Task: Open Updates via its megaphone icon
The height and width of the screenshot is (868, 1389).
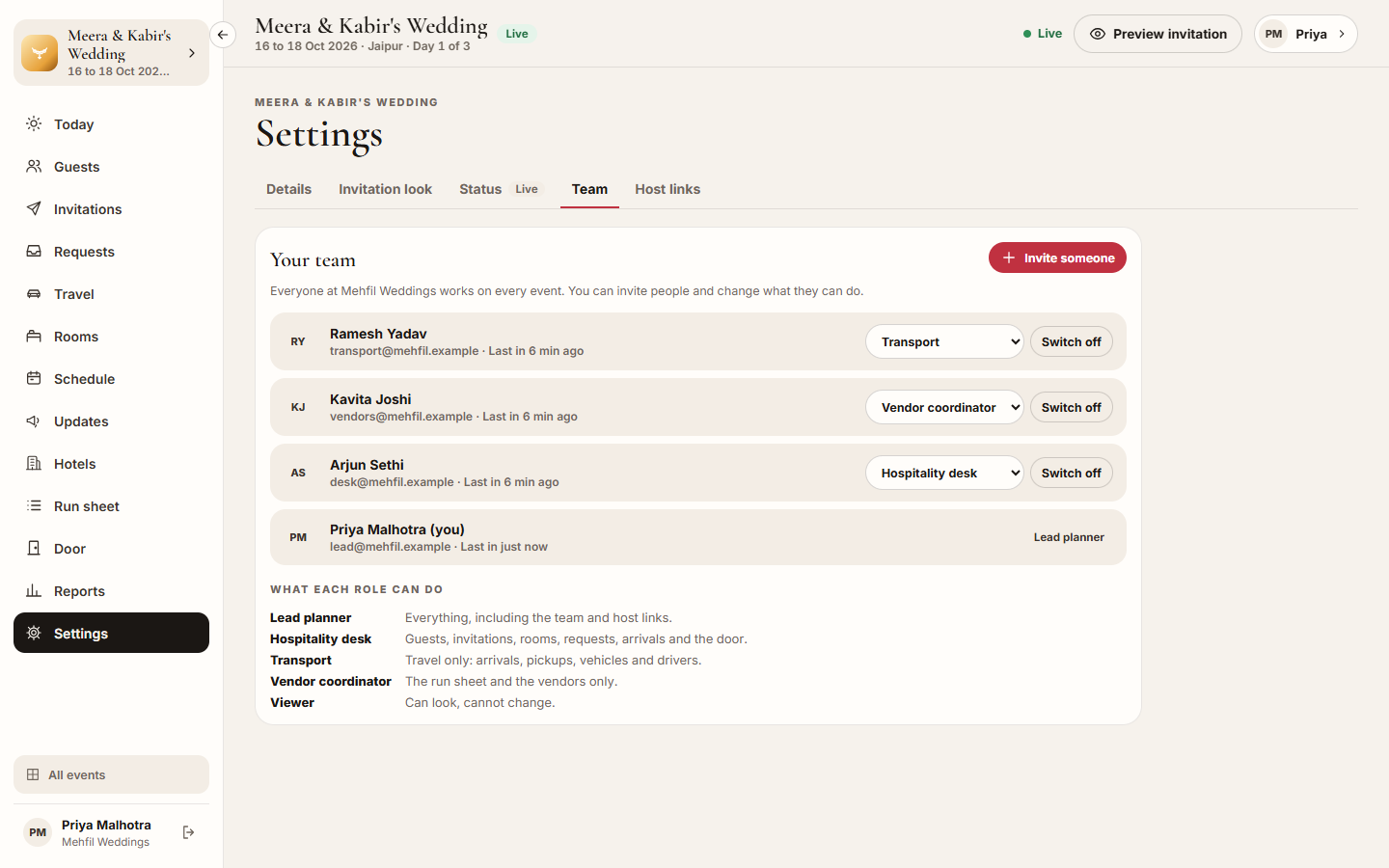Action: 34,421
